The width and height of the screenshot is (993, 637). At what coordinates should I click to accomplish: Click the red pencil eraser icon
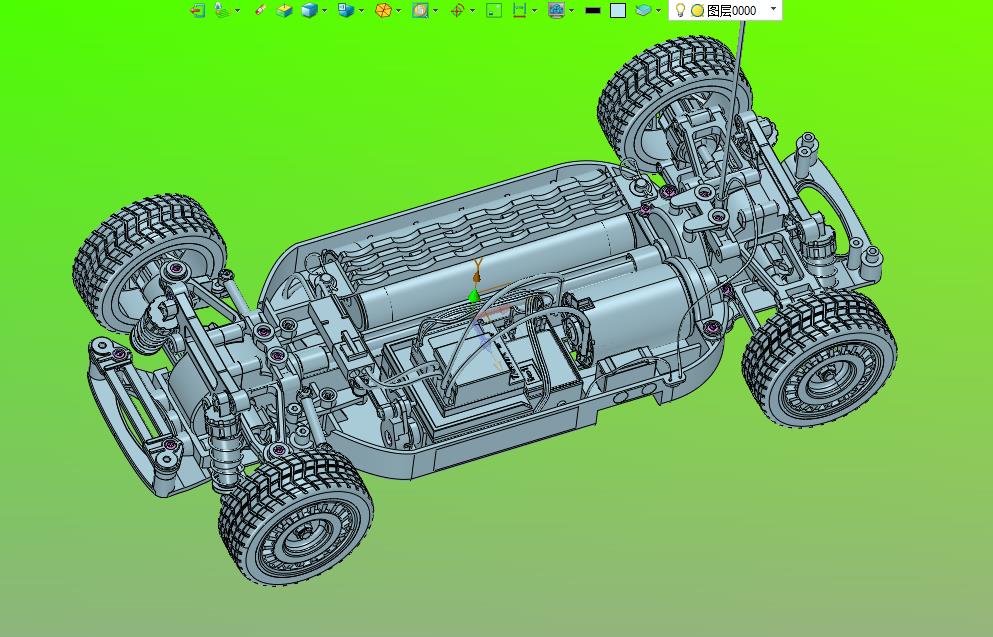point(260,10)
